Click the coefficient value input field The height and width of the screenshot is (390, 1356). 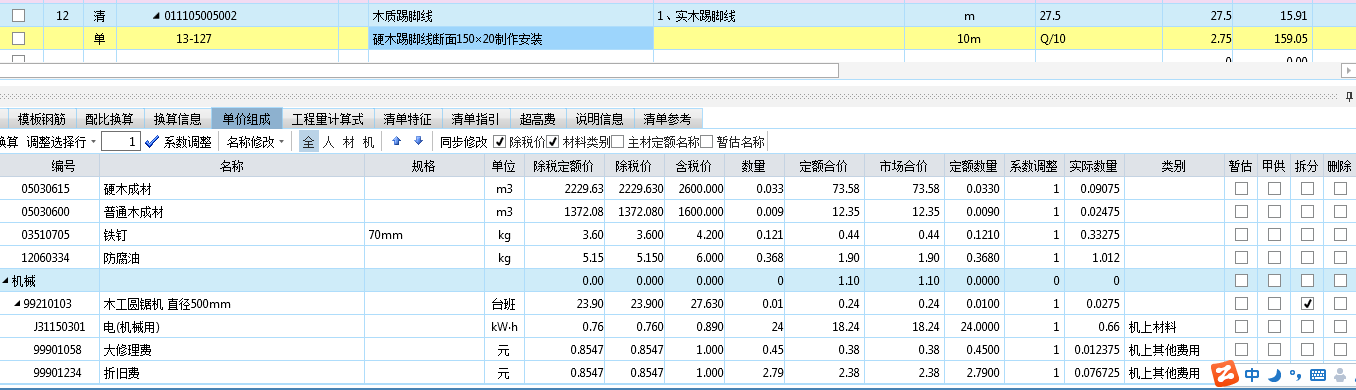point(121,142)
